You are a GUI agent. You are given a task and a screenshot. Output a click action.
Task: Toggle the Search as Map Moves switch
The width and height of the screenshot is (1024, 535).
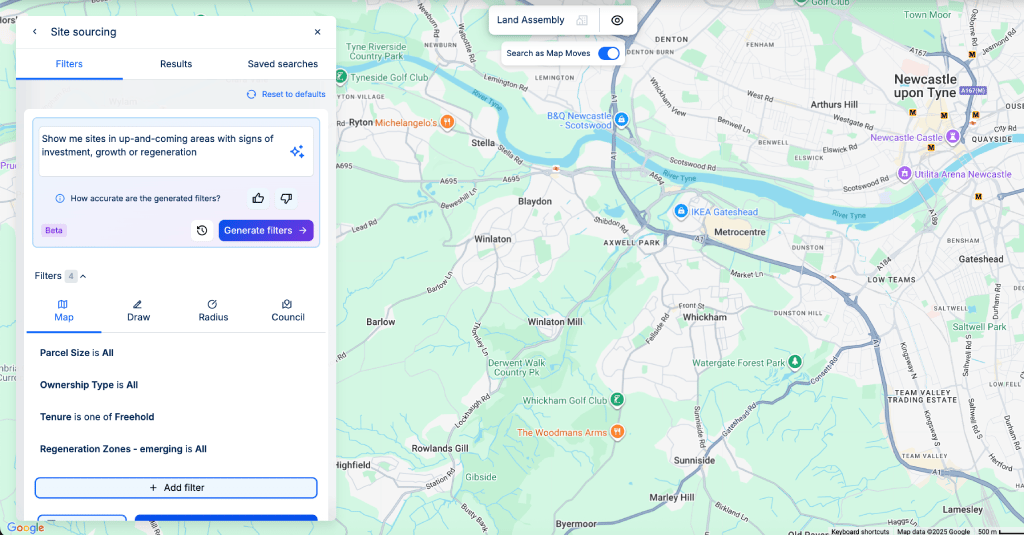609,54
